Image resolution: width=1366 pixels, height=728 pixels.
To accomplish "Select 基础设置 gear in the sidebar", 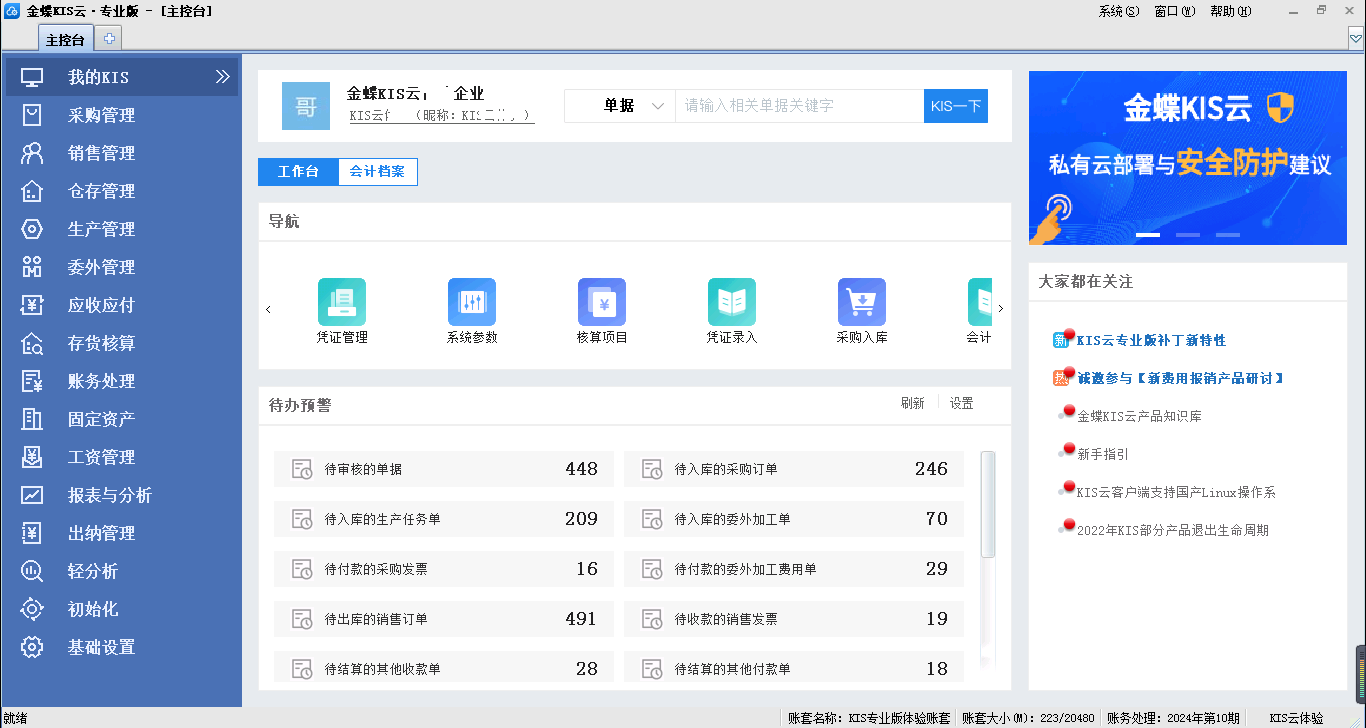I will pos(32,647).
